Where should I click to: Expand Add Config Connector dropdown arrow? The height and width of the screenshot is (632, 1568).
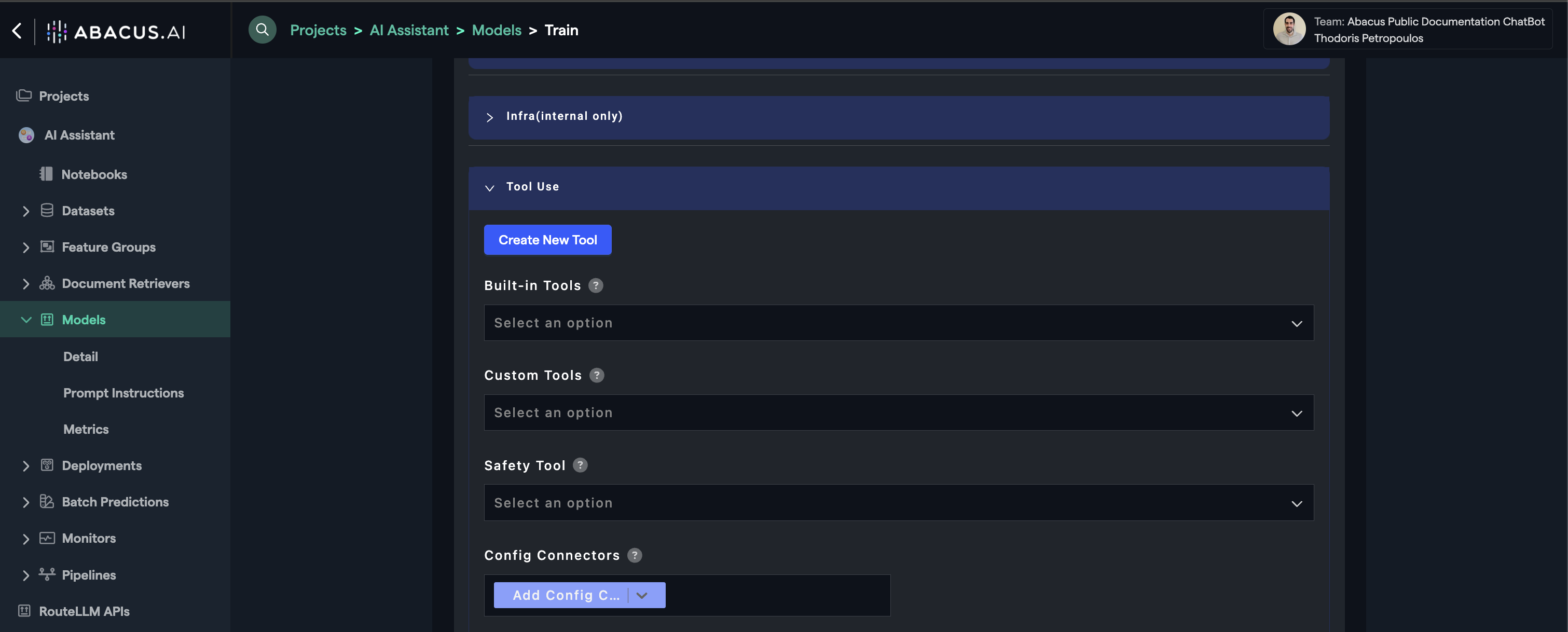click(x=641, y=596)
